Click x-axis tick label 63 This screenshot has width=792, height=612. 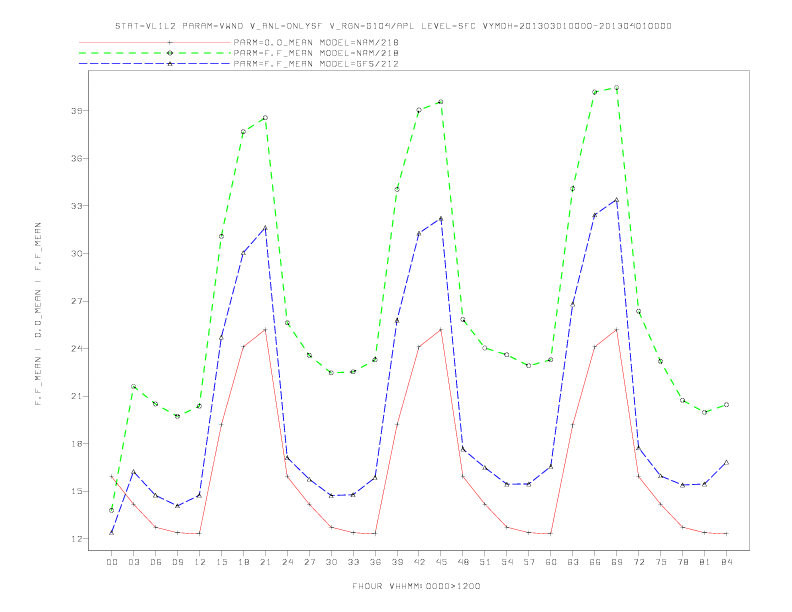pos(573,562)
